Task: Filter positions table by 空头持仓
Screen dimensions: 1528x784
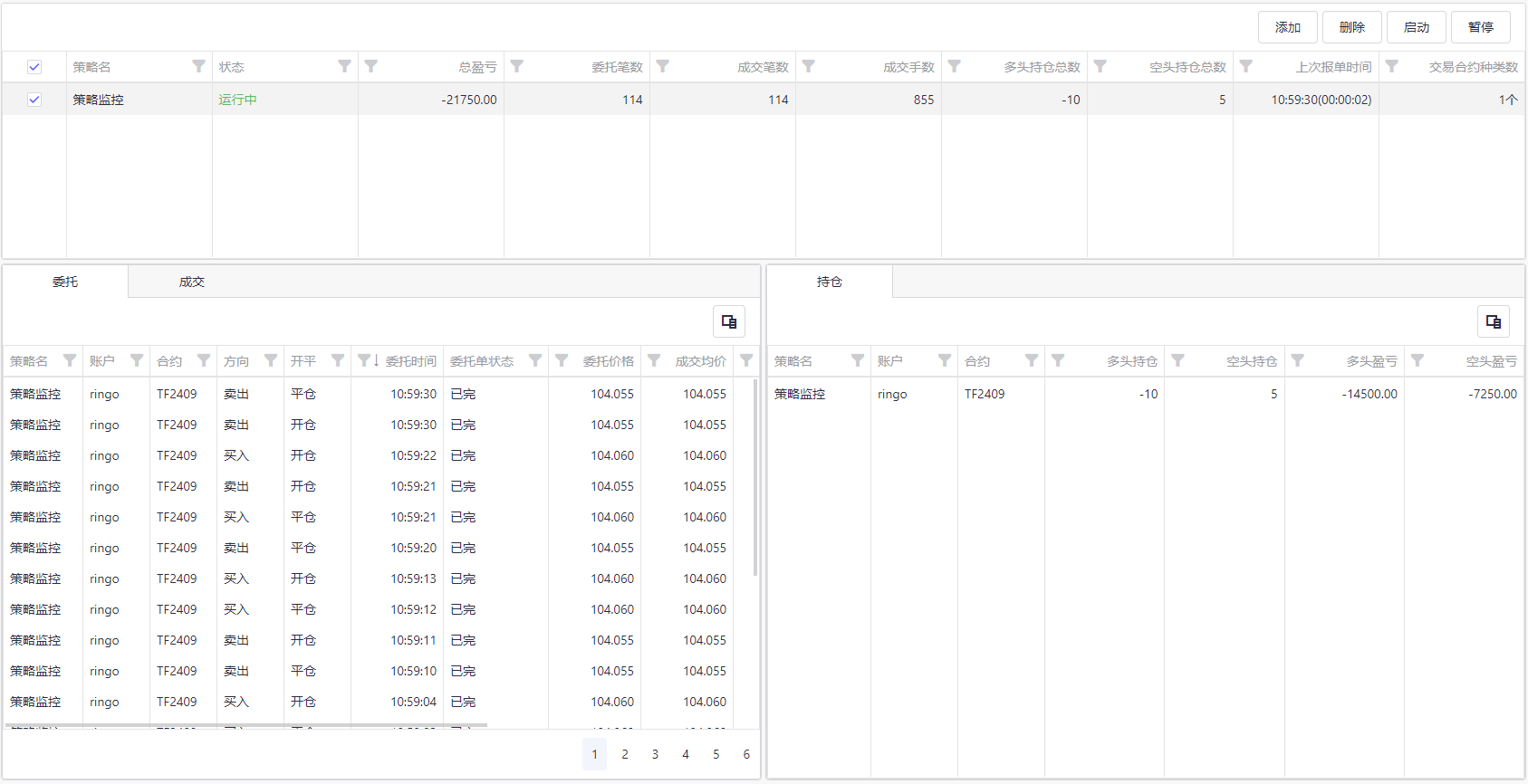Action: [1177, 360]
